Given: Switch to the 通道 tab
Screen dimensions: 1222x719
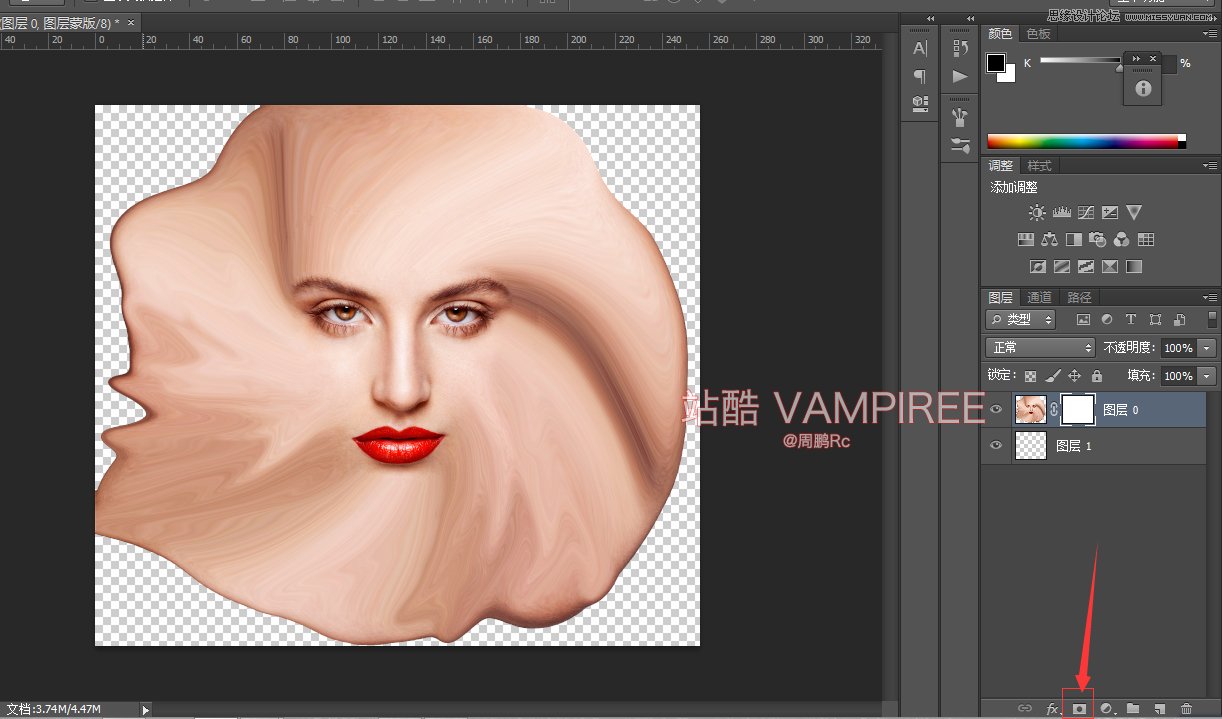Looking at the screenshot, I should pyautogui.click(x=1039, y=297).
